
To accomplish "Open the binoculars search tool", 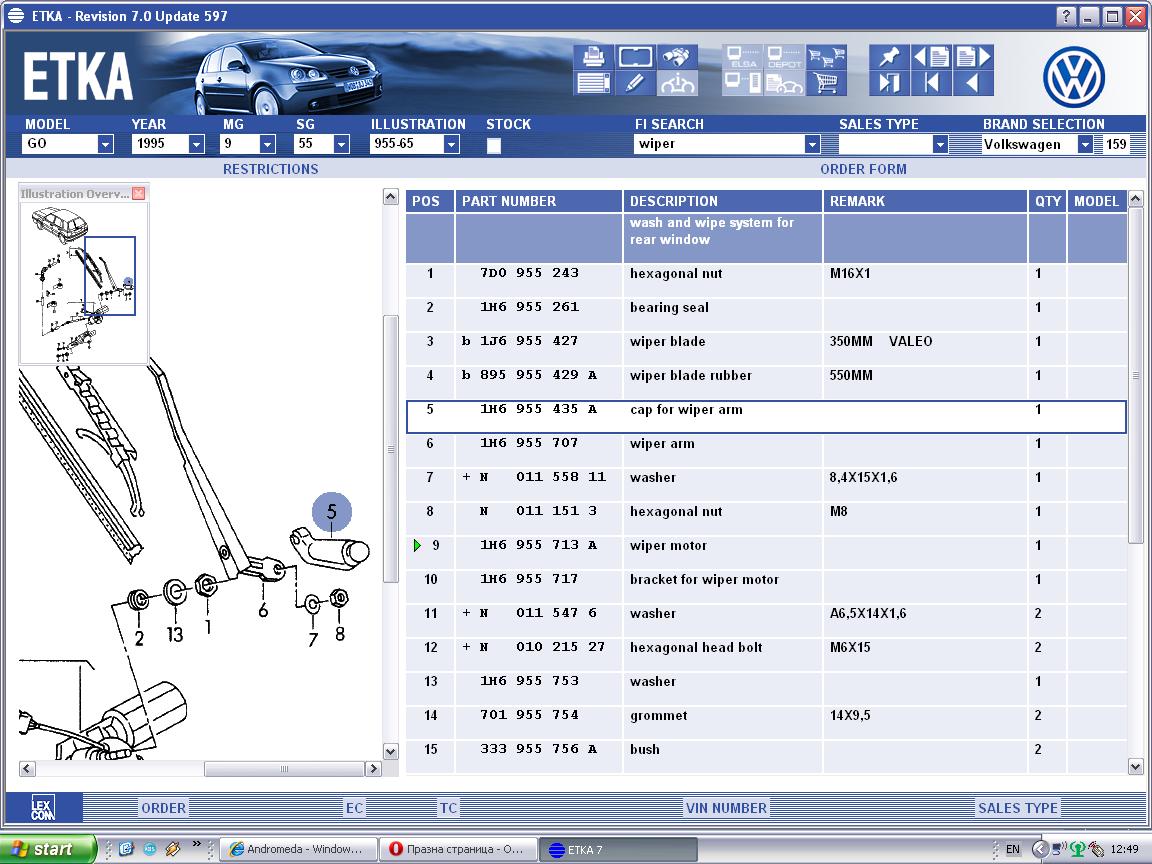I will [x=677, y=56].
